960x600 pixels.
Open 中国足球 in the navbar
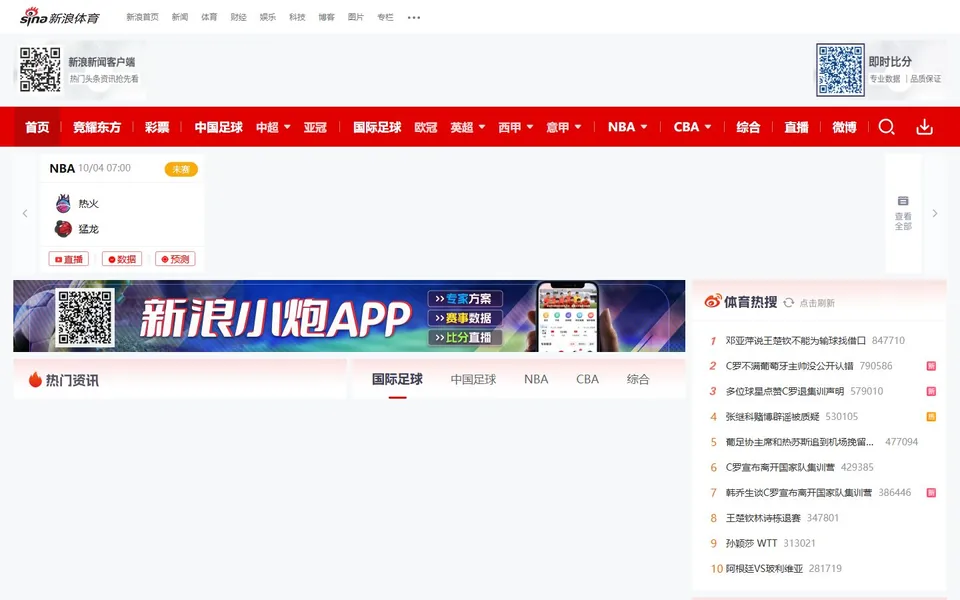click(219, 127)
